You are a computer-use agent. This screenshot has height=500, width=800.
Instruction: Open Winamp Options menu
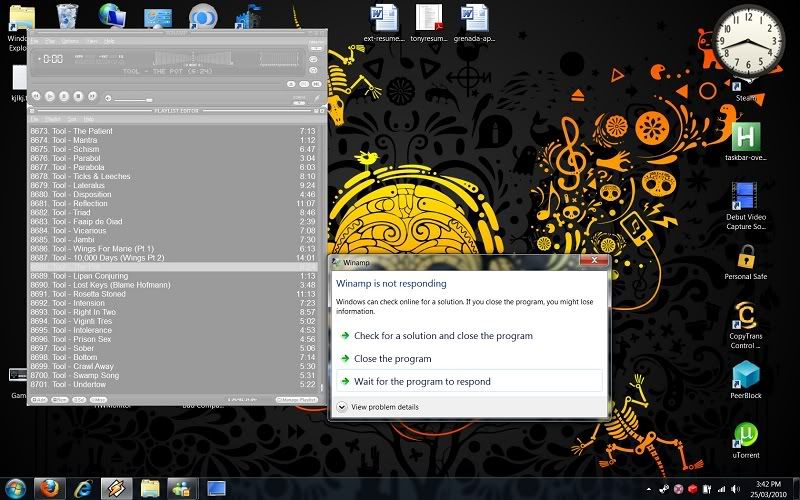(x=70, y=41)
